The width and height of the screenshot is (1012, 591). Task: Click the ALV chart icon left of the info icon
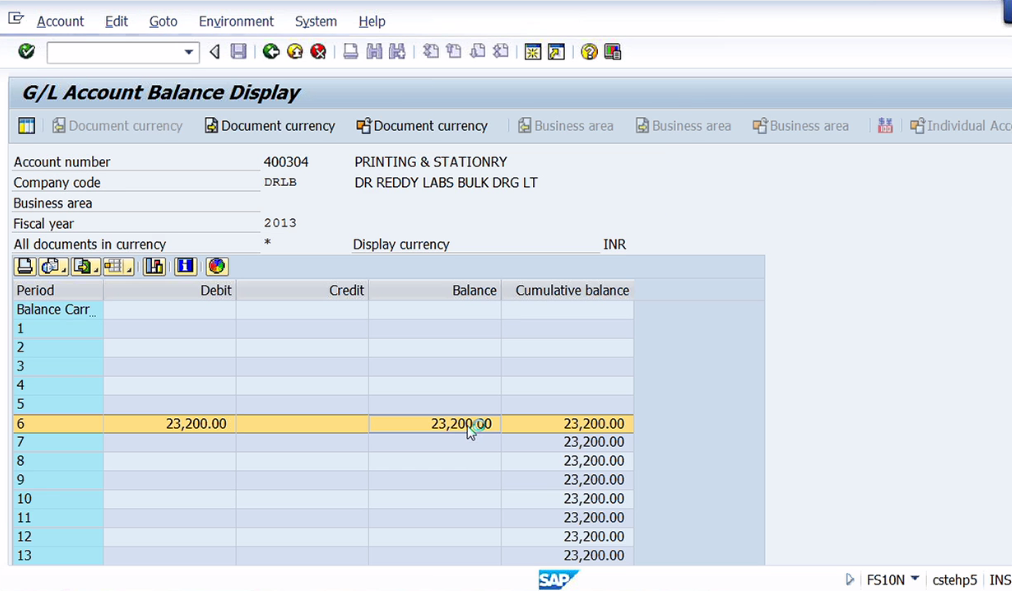tap(154, 266)
